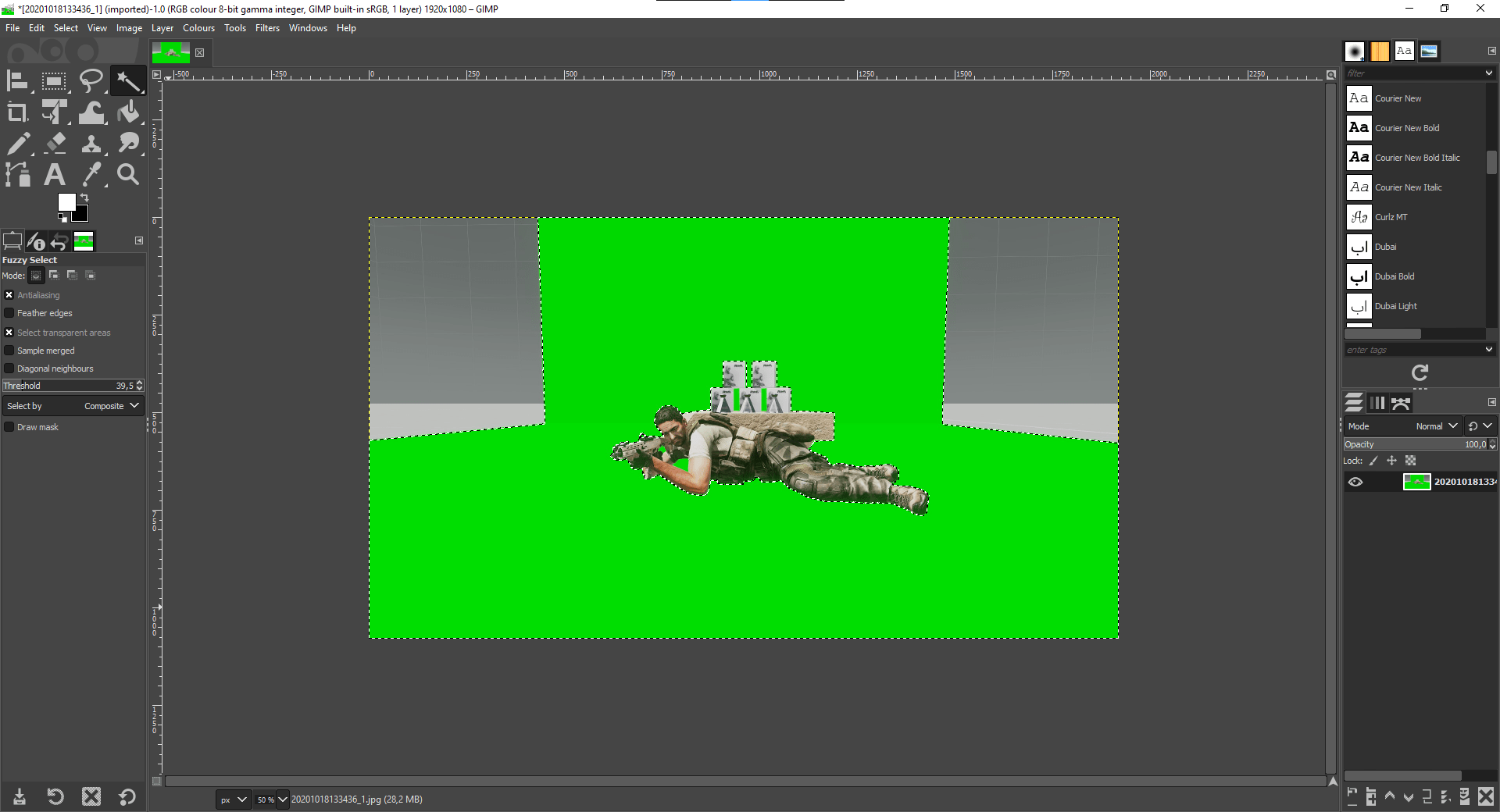Delete the layer with the bottom-right X icon
The image size is (1500, 812).
point(1486,796)
